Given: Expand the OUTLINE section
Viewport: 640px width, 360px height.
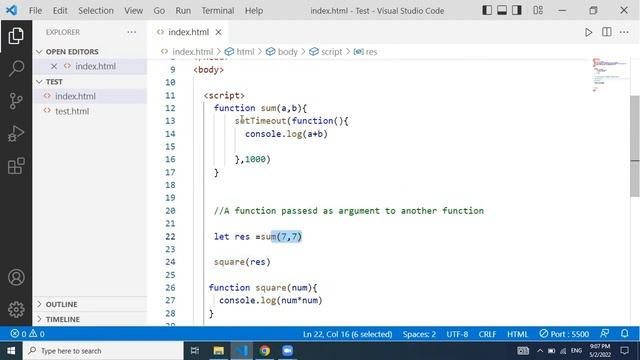Looking at the screenshot, I should 61,304.
